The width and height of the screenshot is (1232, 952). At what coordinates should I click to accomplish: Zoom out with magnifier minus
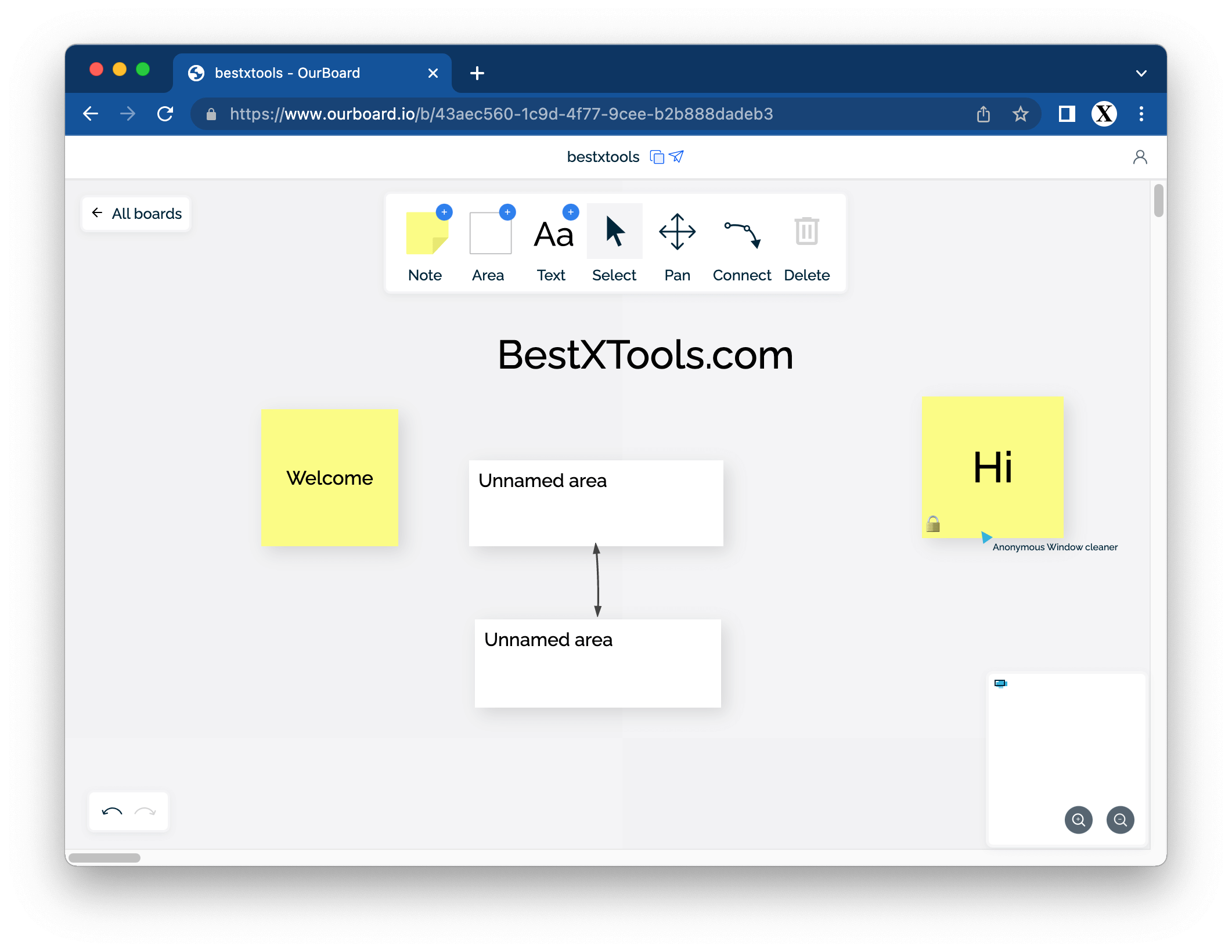click(1120, 820)
